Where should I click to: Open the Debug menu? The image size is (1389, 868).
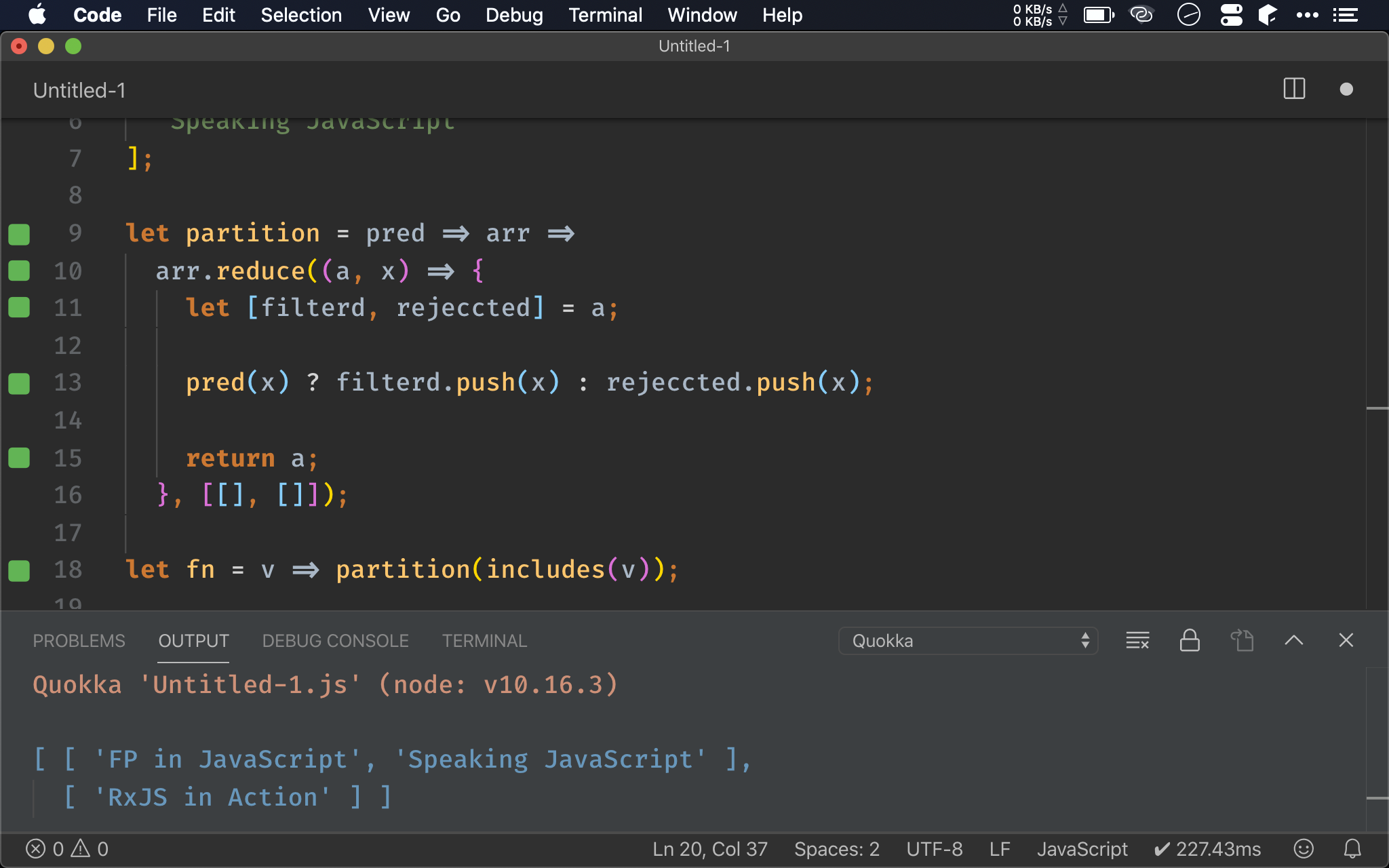tap(514, 15)
